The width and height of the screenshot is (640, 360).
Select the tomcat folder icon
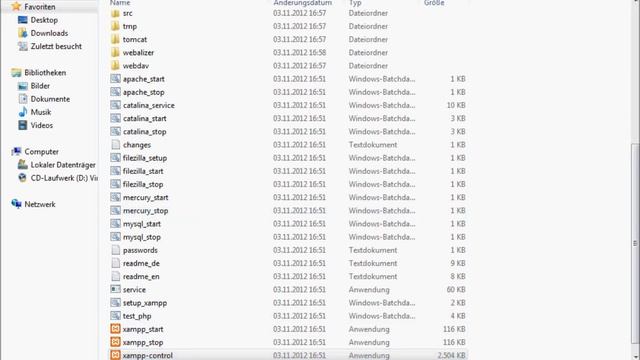pos(116,39)
